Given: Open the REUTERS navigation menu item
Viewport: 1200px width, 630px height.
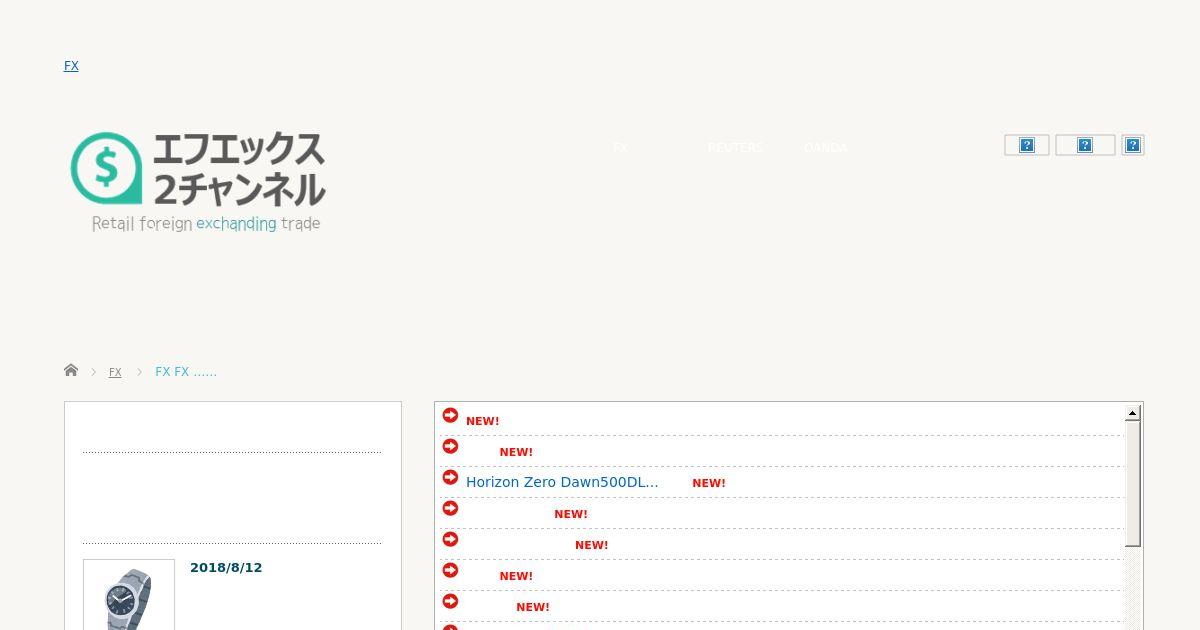Looking at the screenshot, I should coord(735,148).
